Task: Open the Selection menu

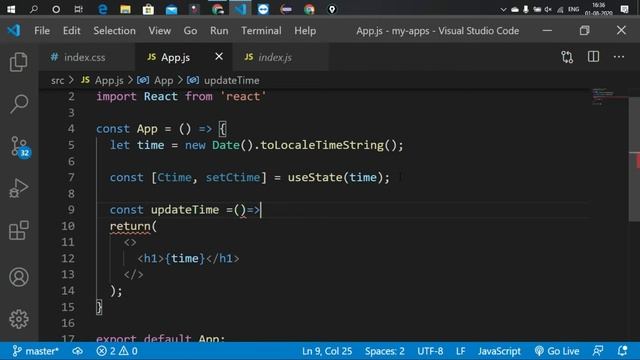Action: 114,31
